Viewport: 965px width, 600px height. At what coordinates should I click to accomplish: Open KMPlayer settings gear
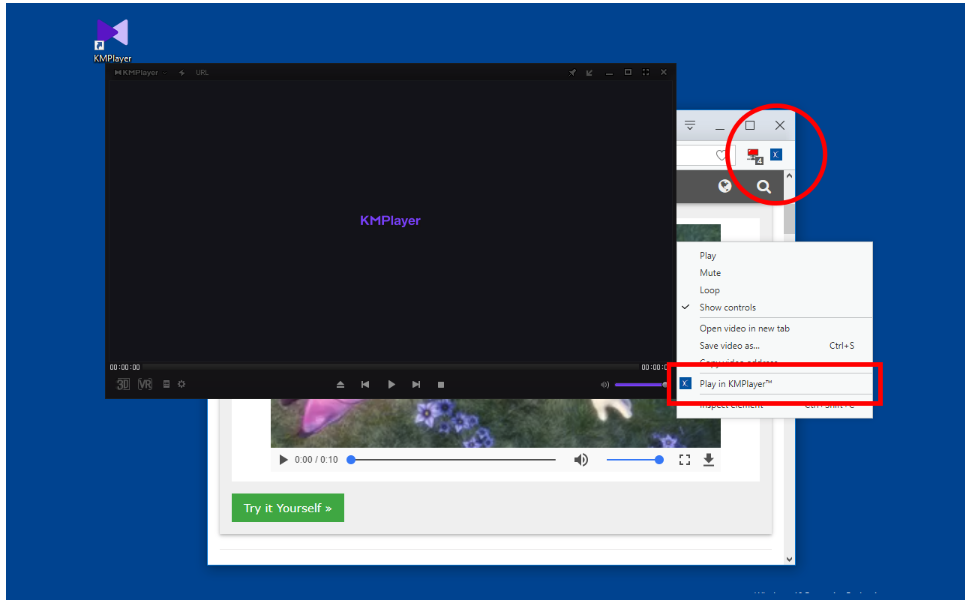[182, 384]
